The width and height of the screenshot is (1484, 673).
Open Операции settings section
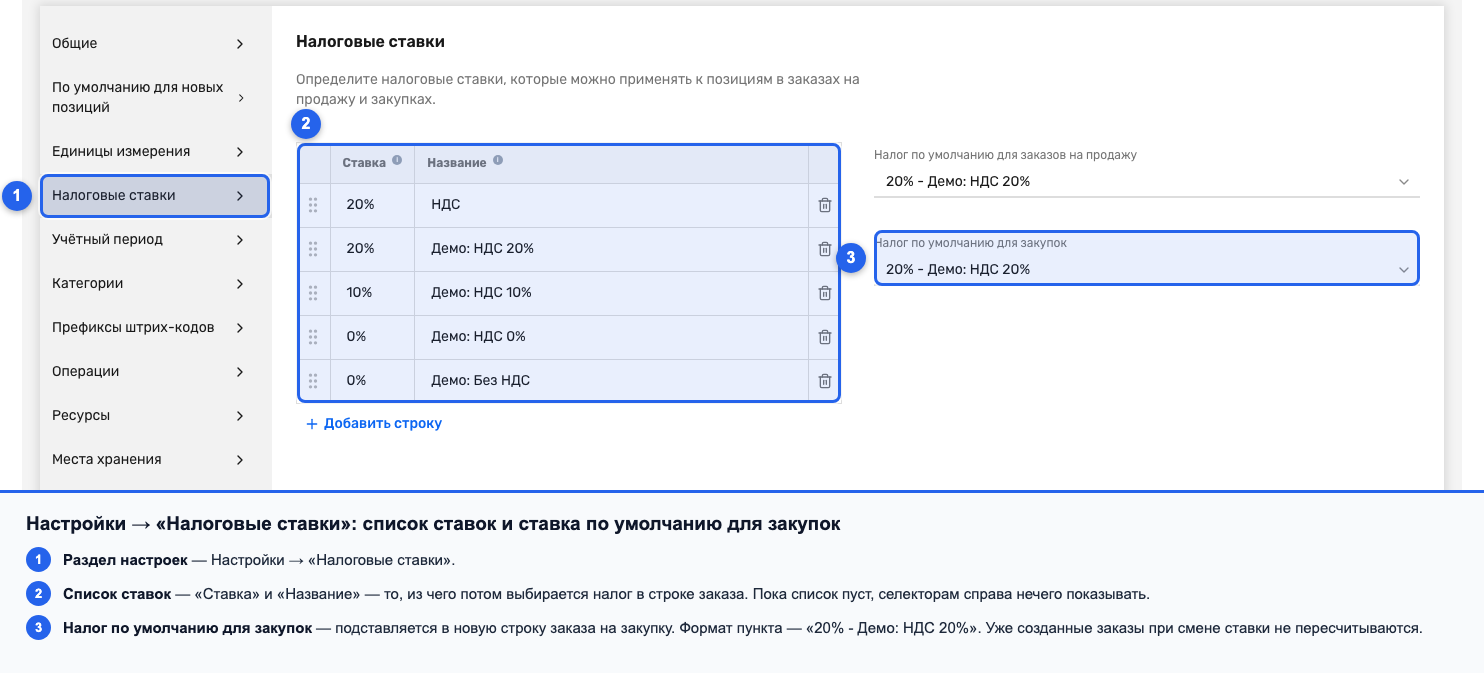(155, 372)
